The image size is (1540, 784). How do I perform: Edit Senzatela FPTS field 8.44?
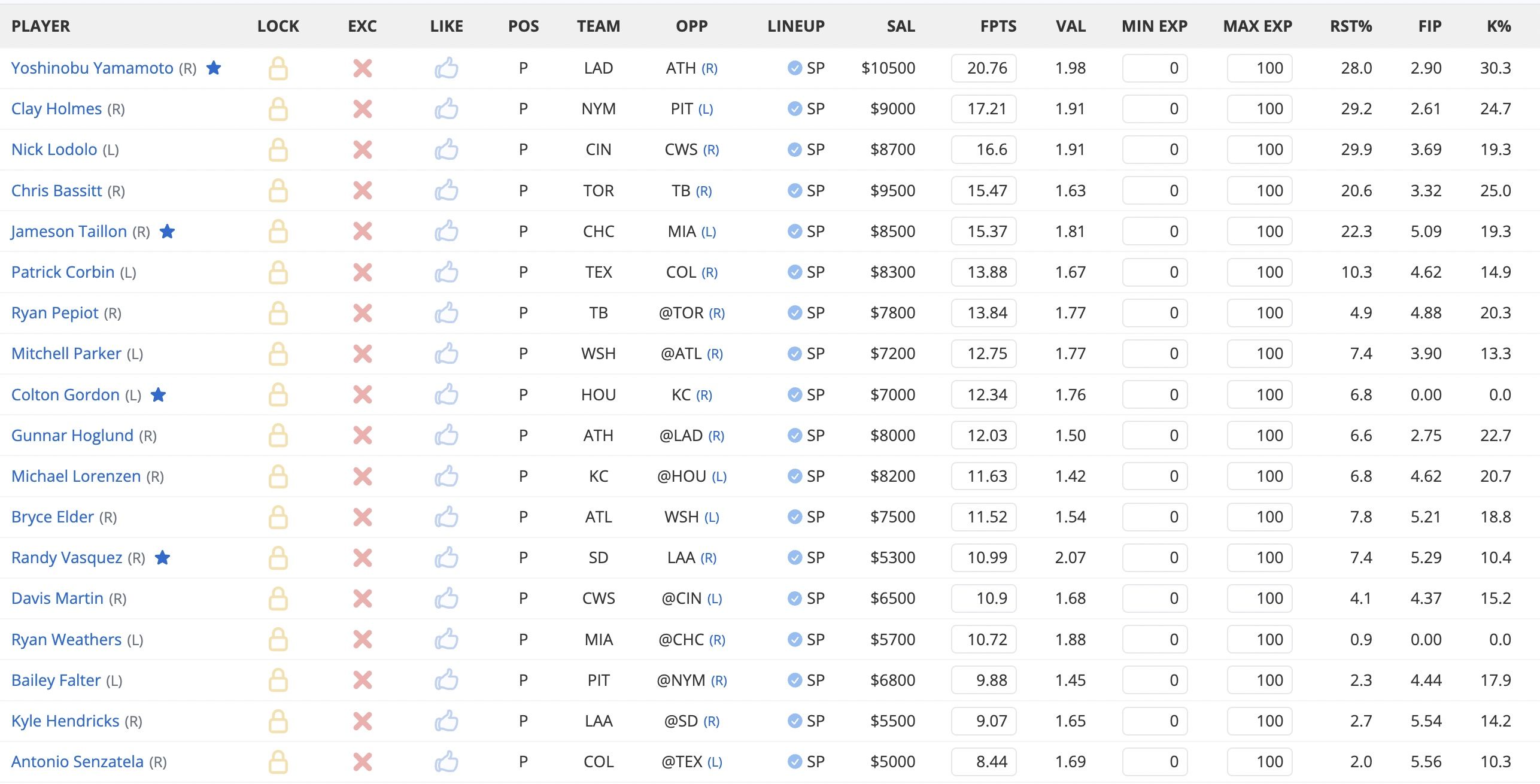(984, 762)
